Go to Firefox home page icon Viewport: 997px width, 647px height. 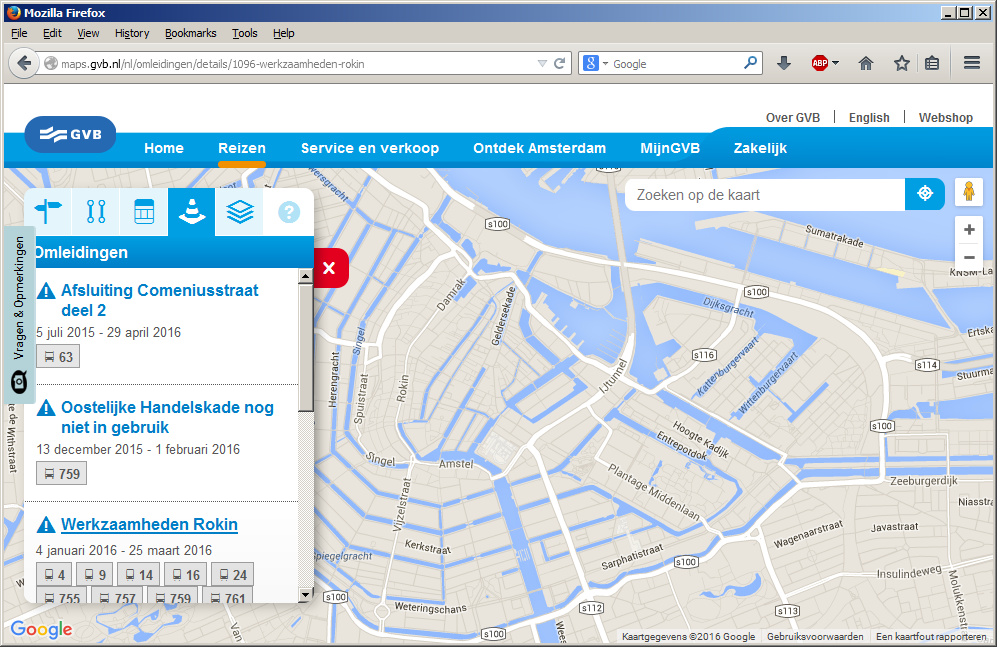(866, 63)
